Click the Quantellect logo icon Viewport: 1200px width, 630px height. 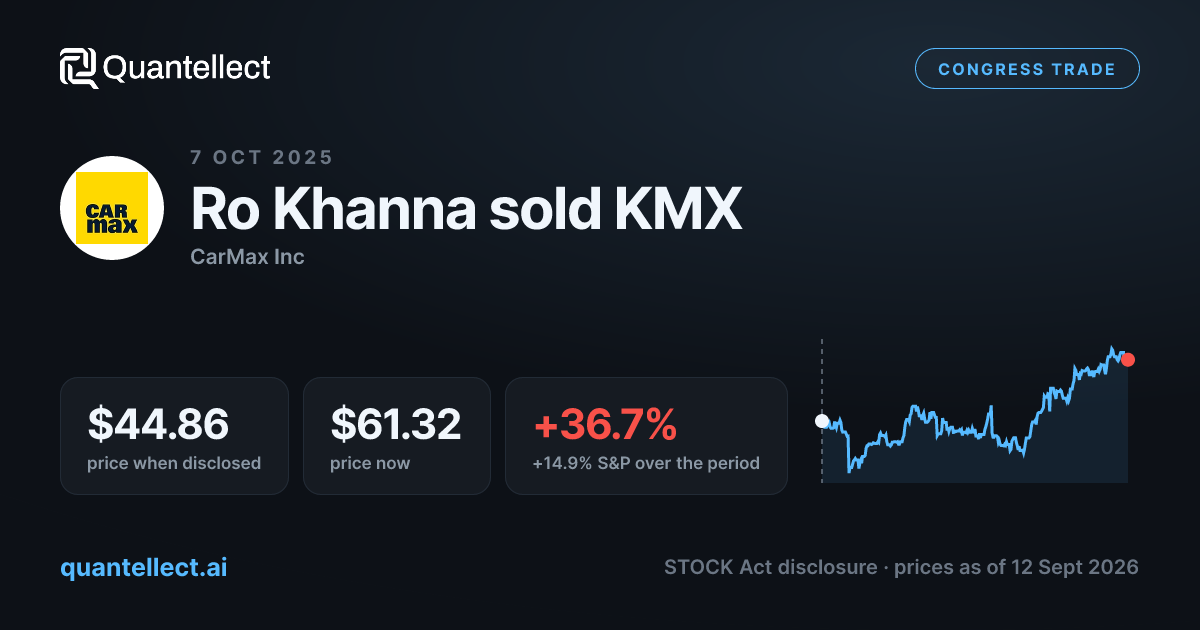coord(79,68)
